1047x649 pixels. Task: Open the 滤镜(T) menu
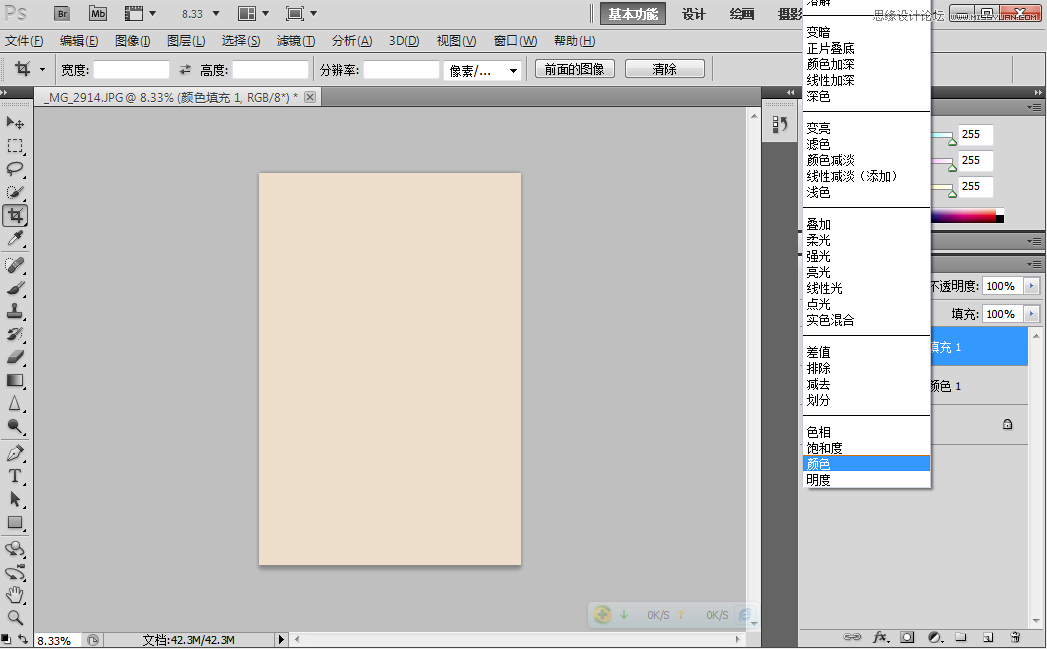point(296,41)
